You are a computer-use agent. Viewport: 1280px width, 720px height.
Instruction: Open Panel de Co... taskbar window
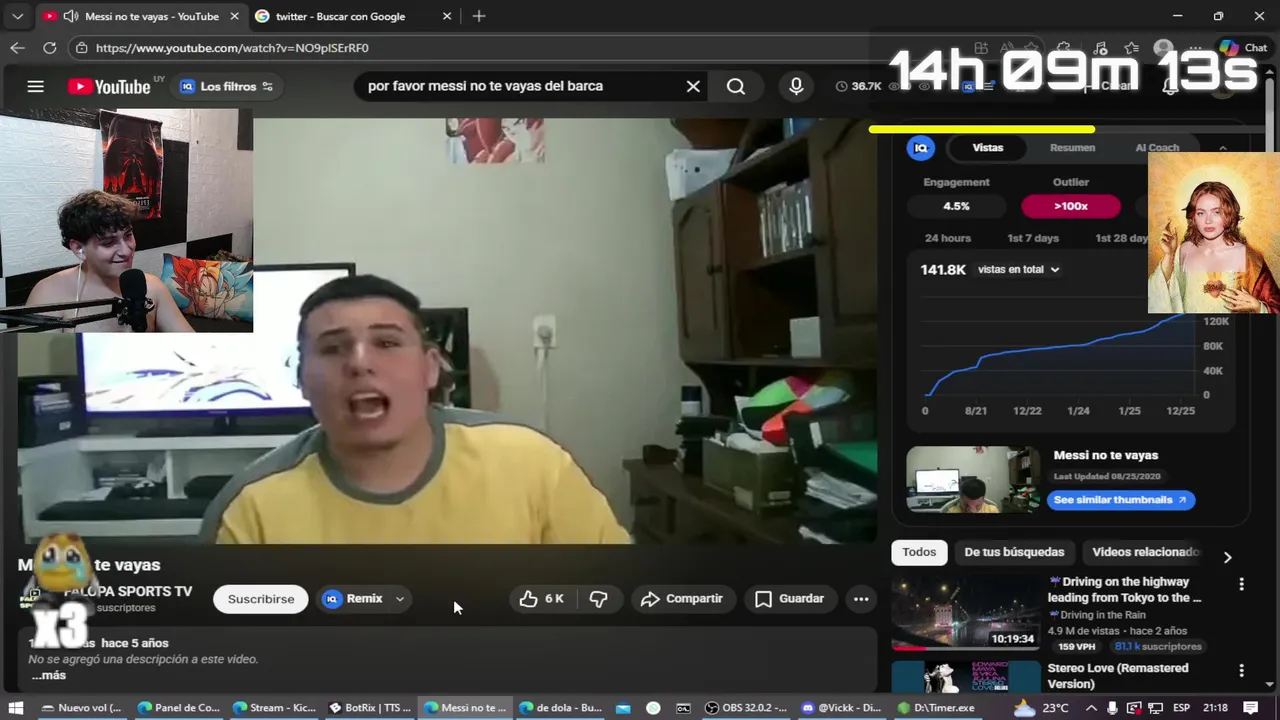coord(179,708)
